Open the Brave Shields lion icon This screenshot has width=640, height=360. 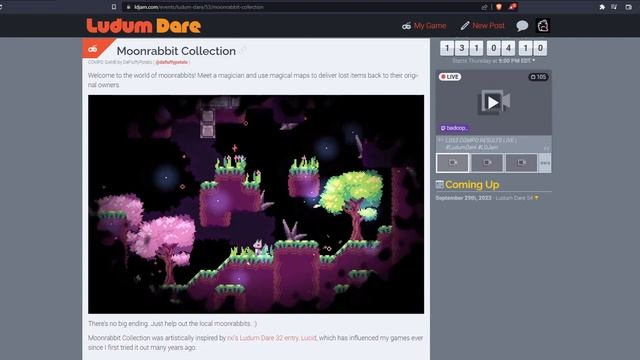(x=499, y=7)
